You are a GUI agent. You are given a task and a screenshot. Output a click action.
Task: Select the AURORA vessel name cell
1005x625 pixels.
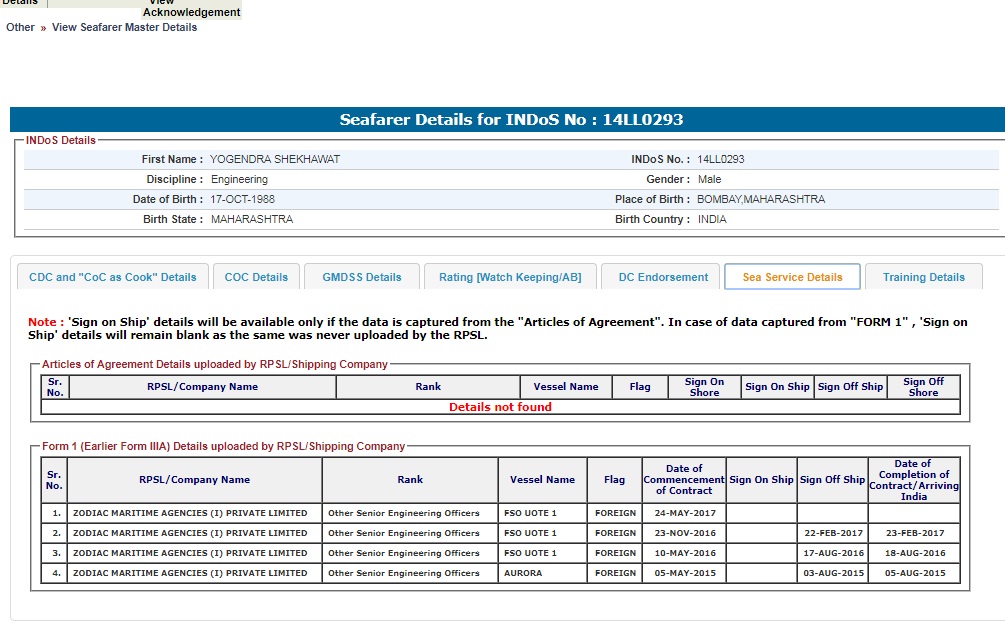525,573
